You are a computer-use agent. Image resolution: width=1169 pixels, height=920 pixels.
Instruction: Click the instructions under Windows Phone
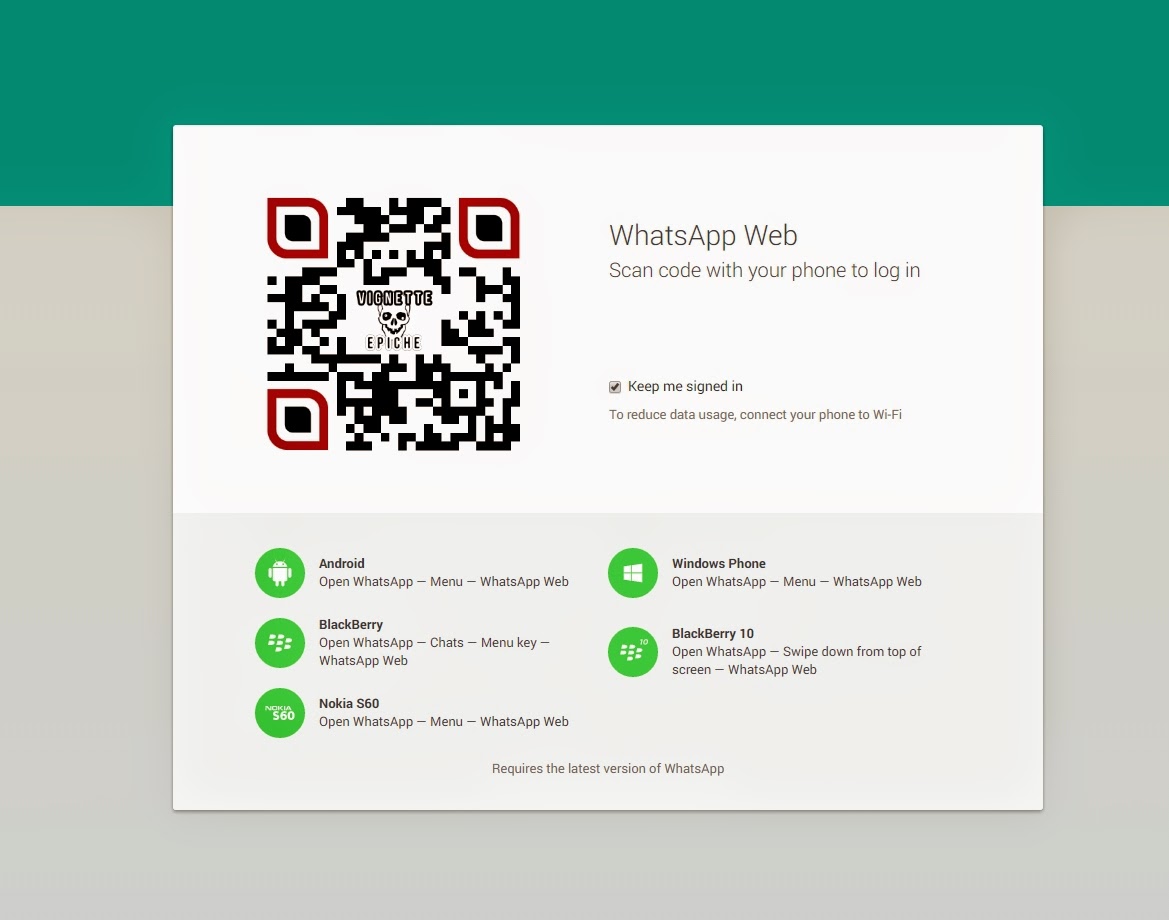coord(796,582)
